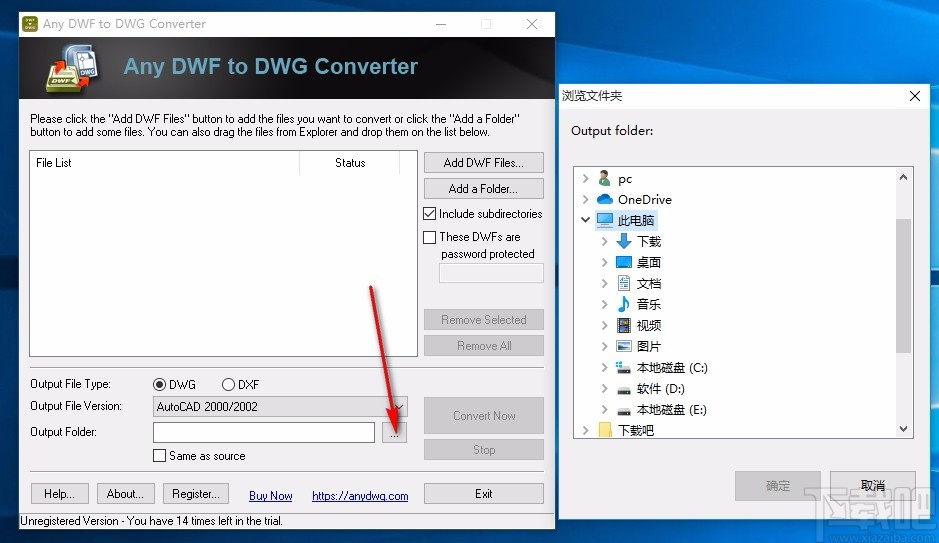Click the folder tree scrollbar thumb

904,286
